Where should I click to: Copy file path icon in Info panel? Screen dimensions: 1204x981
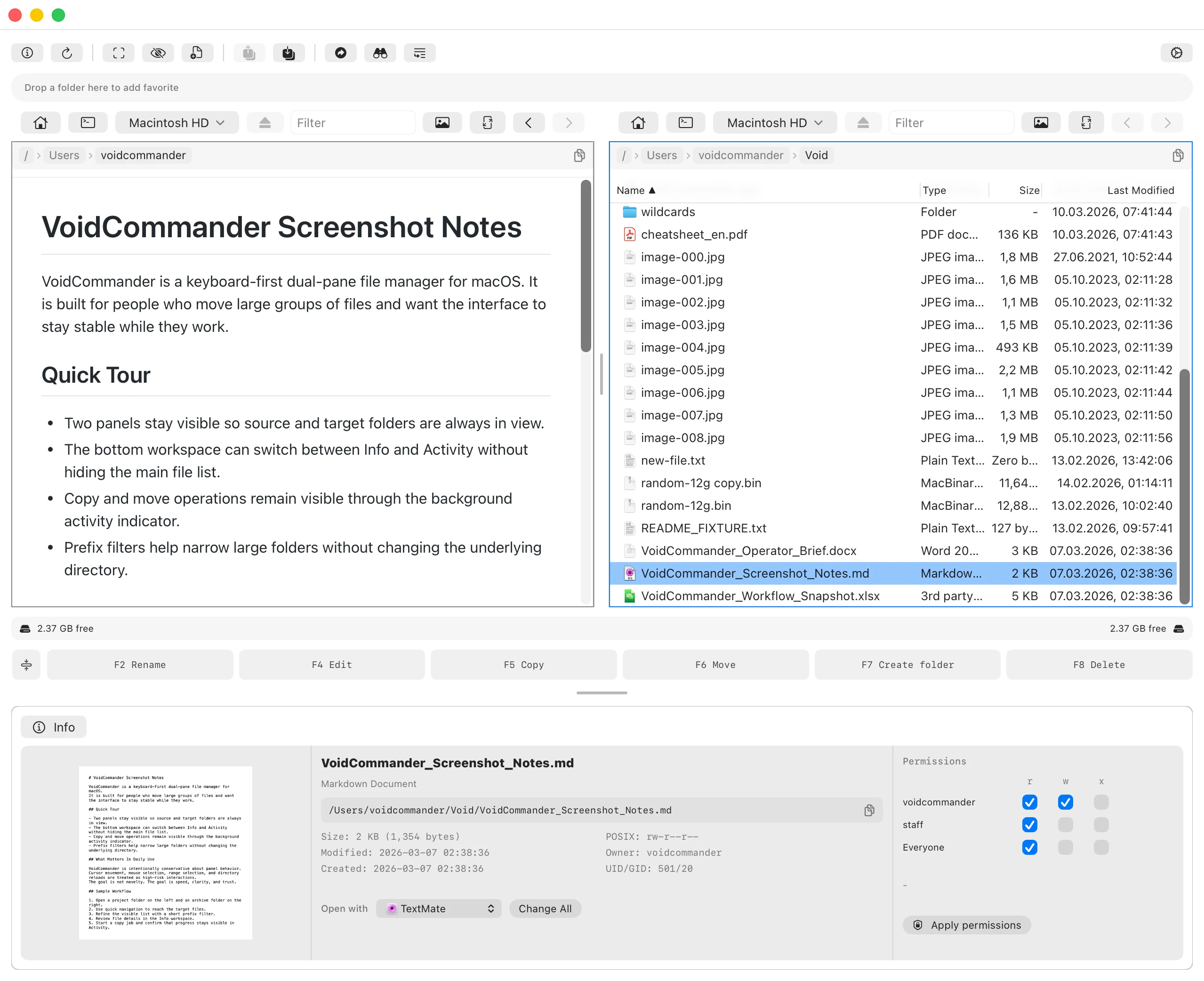tap(869, 810)
